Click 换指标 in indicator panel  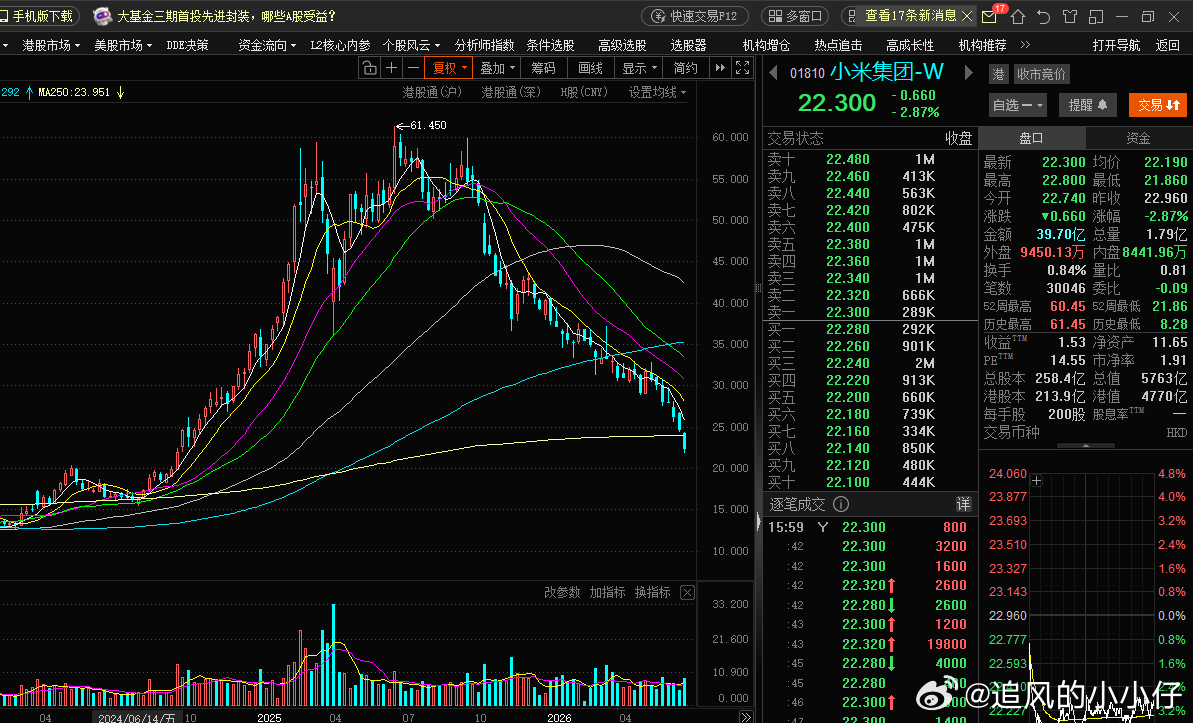tap(653, 592)
